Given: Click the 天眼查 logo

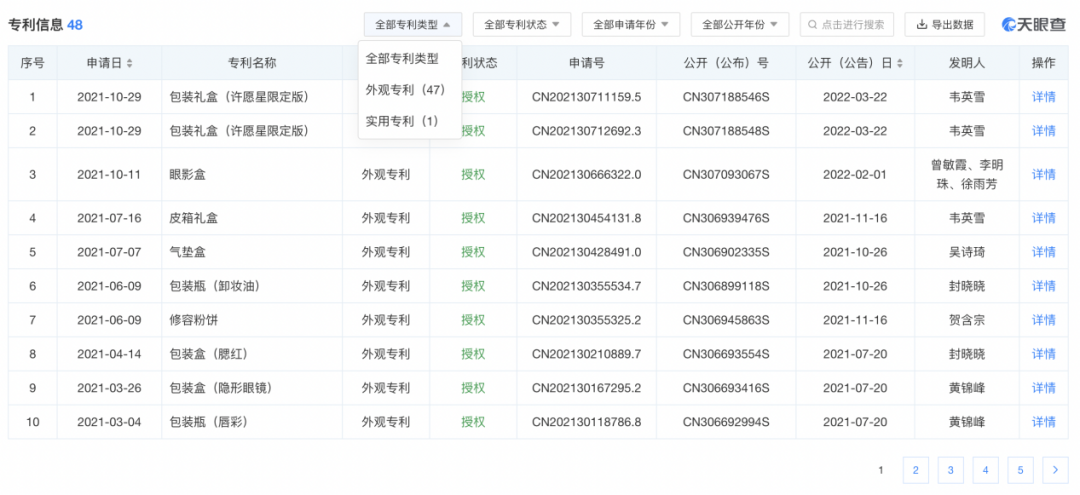Looking at the screenshot, I should 1034,25.
